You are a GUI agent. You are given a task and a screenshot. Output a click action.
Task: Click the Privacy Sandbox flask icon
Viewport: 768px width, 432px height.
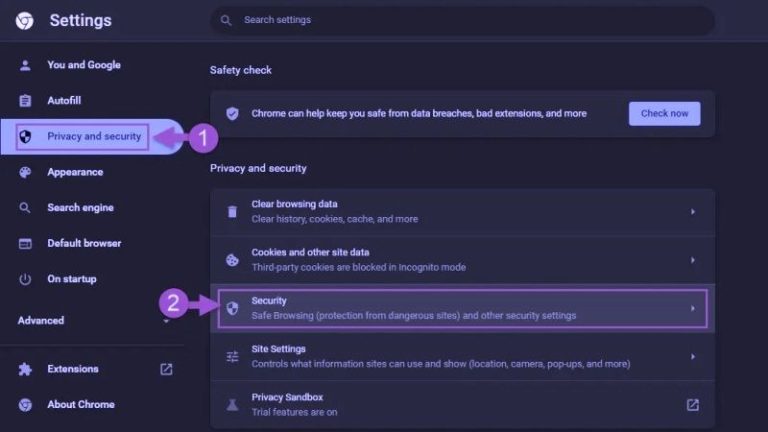point(232,404)
